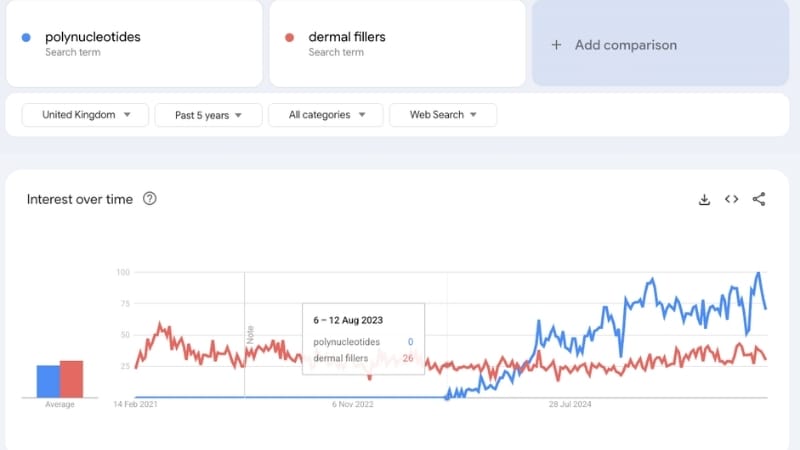
Task: Add a comparison search term
Action: [x=661, y=43]
